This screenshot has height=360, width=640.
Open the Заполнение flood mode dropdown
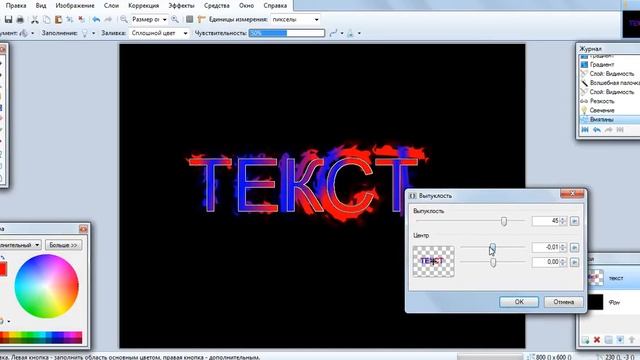93,33
